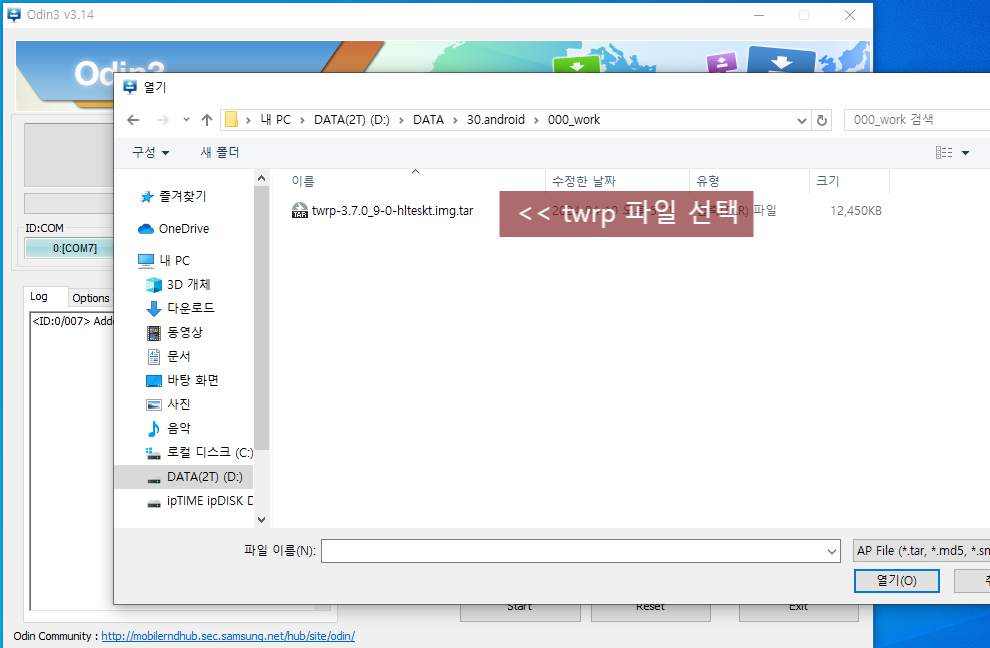The width and height of the screenshot is (990, 648).
Task: Open the Odin Community samsung.net link
Action: coord(228,636)
